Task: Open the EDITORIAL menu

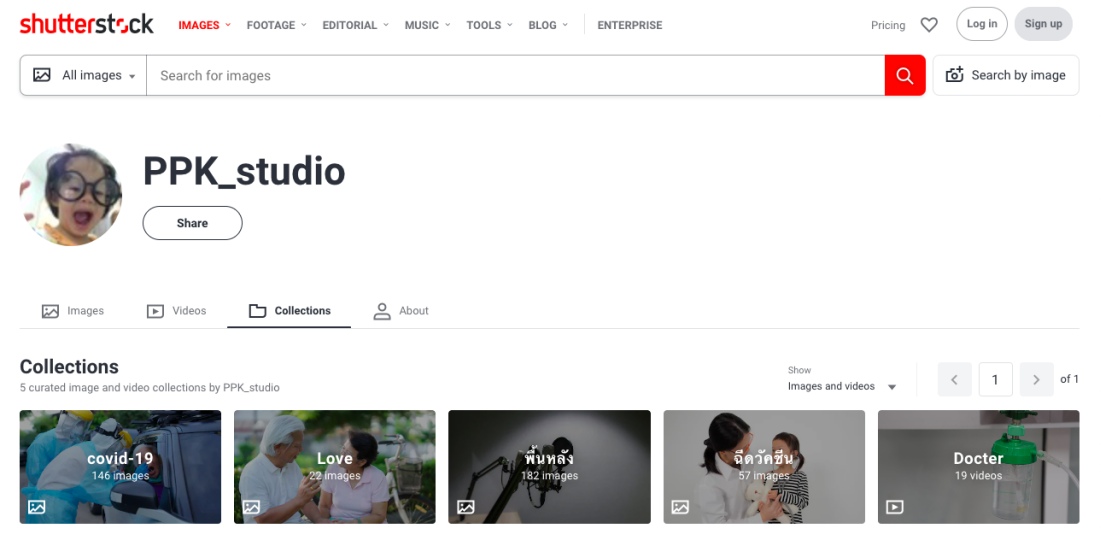Action: [356, 25]
